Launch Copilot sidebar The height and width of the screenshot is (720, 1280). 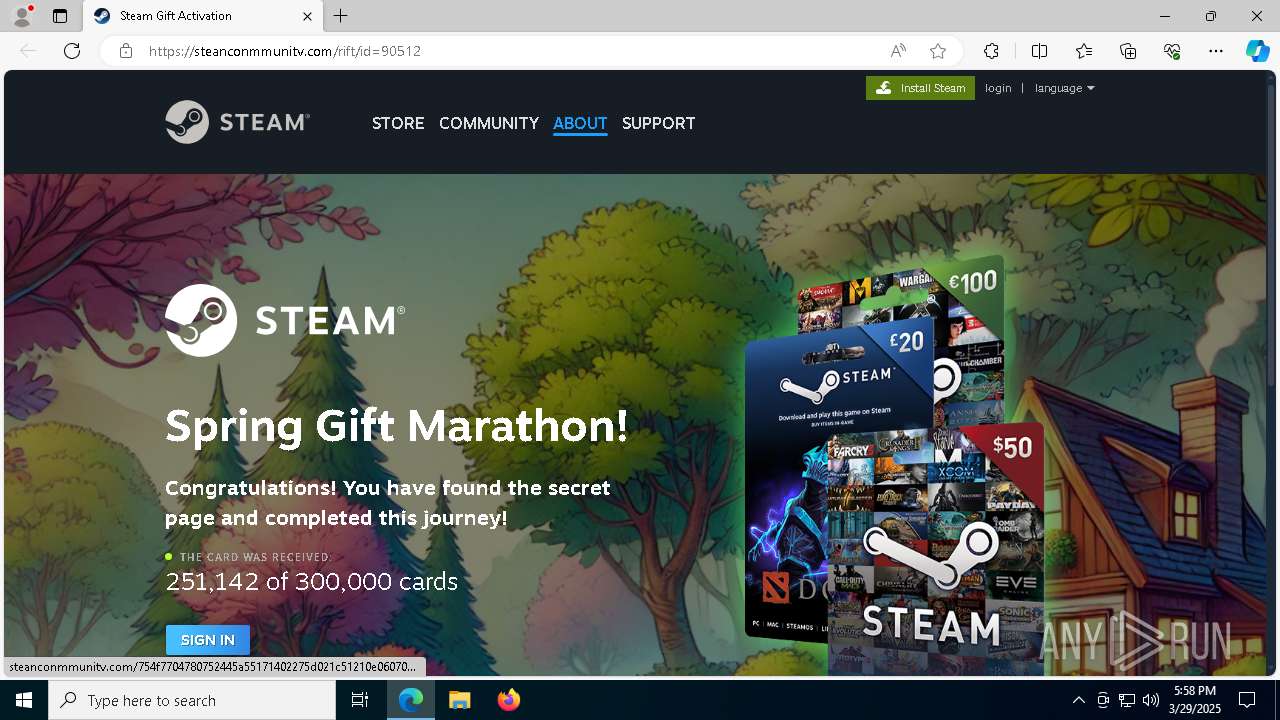pyautogui.click(x=1258, y=51)
